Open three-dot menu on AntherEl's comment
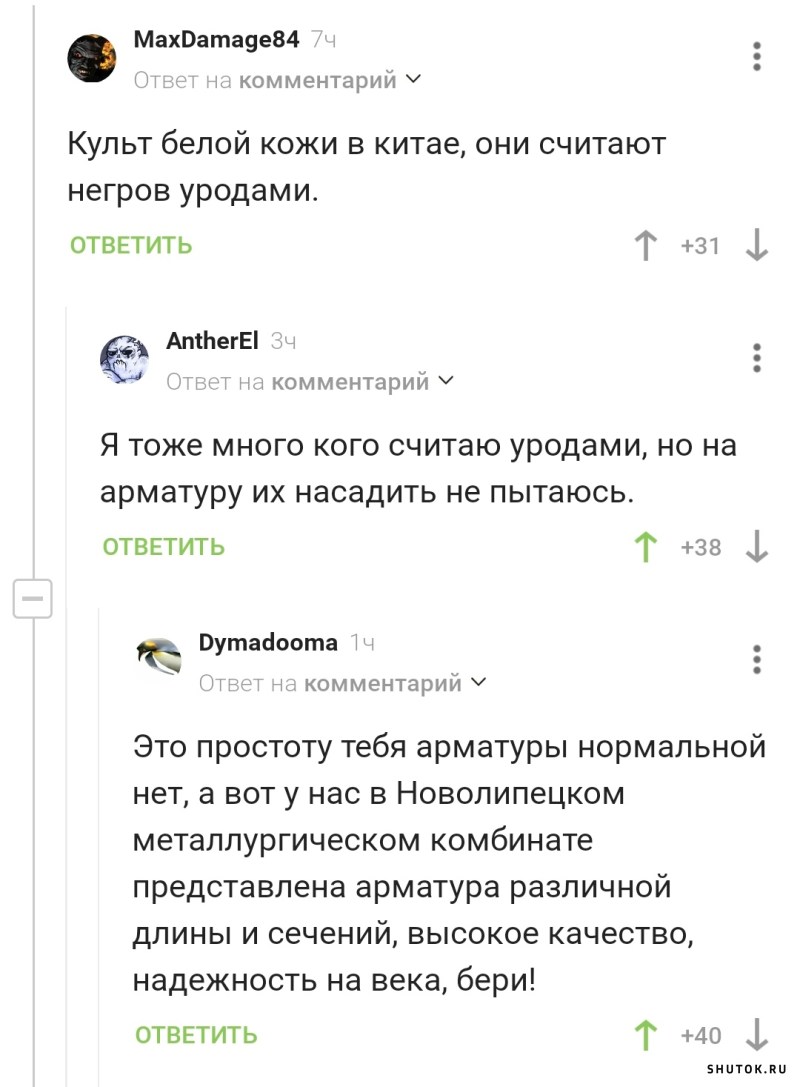Viewport: 800px width, 1087px height. (757, 358)
